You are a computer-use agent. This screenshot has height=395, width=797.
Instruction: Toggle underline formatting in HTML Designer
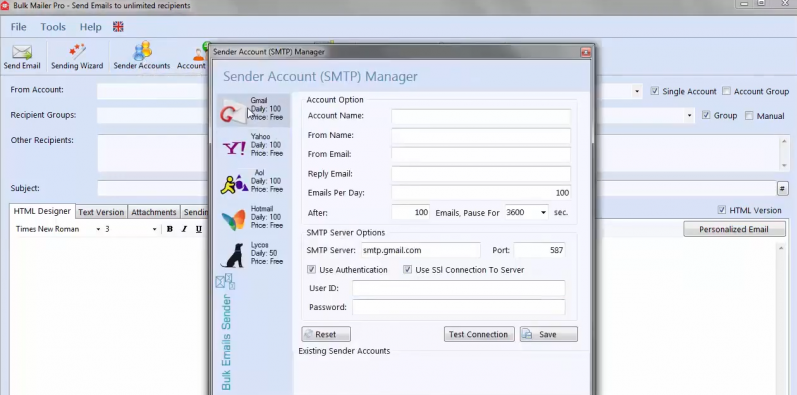(x=199, y=229)
